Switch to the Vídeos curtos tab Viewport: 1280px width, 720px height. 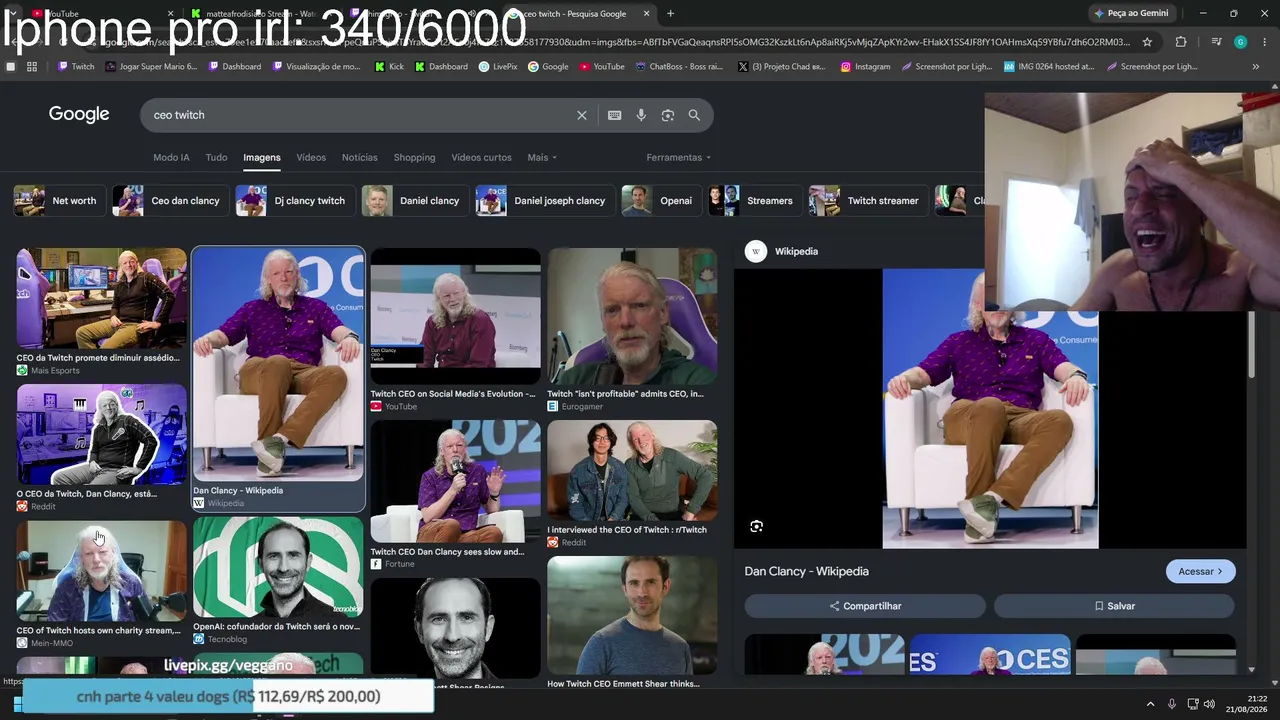click(x=481, y=157)
